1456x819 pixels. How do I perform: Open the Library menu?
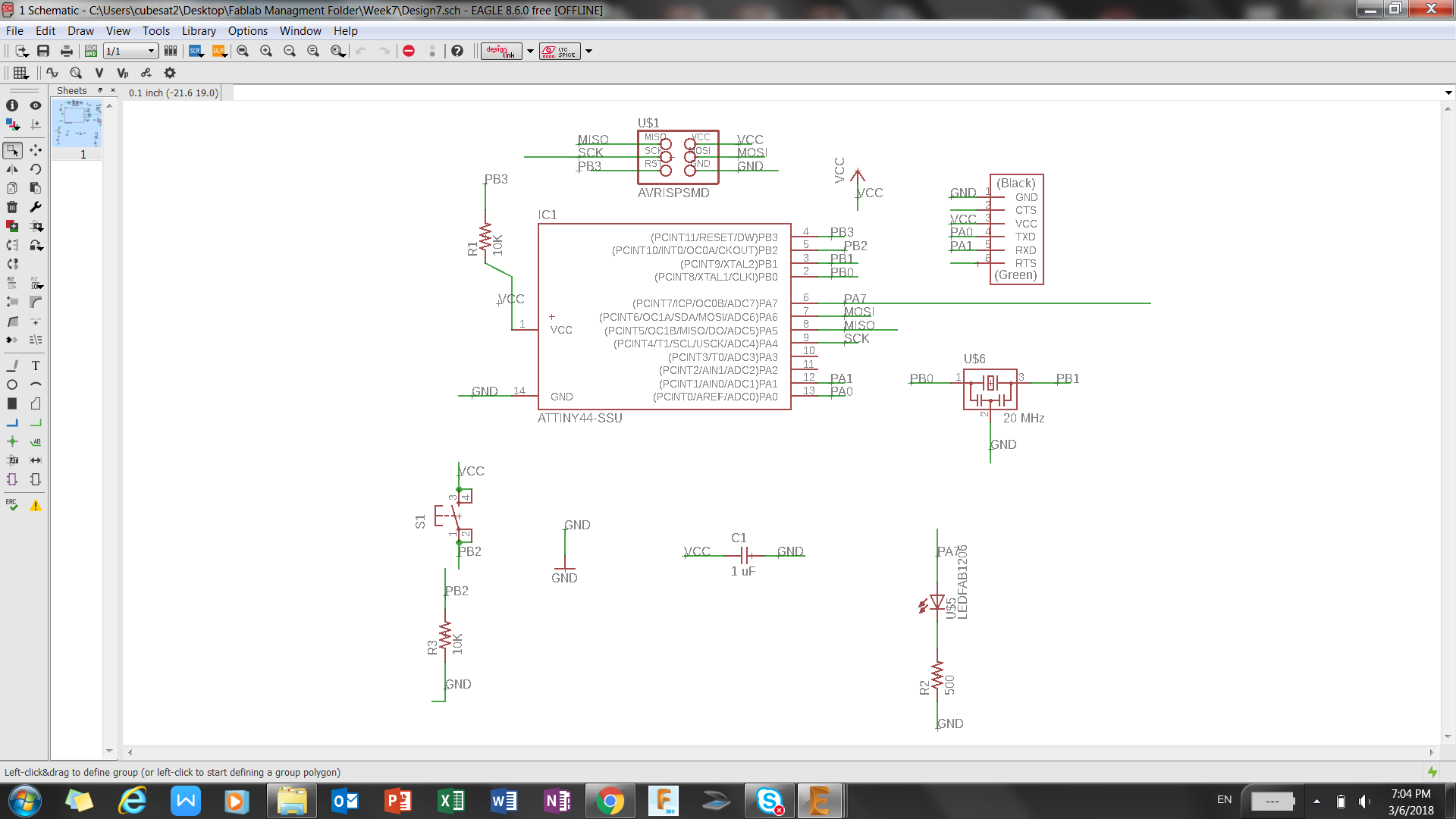click(x=199, y=31)
